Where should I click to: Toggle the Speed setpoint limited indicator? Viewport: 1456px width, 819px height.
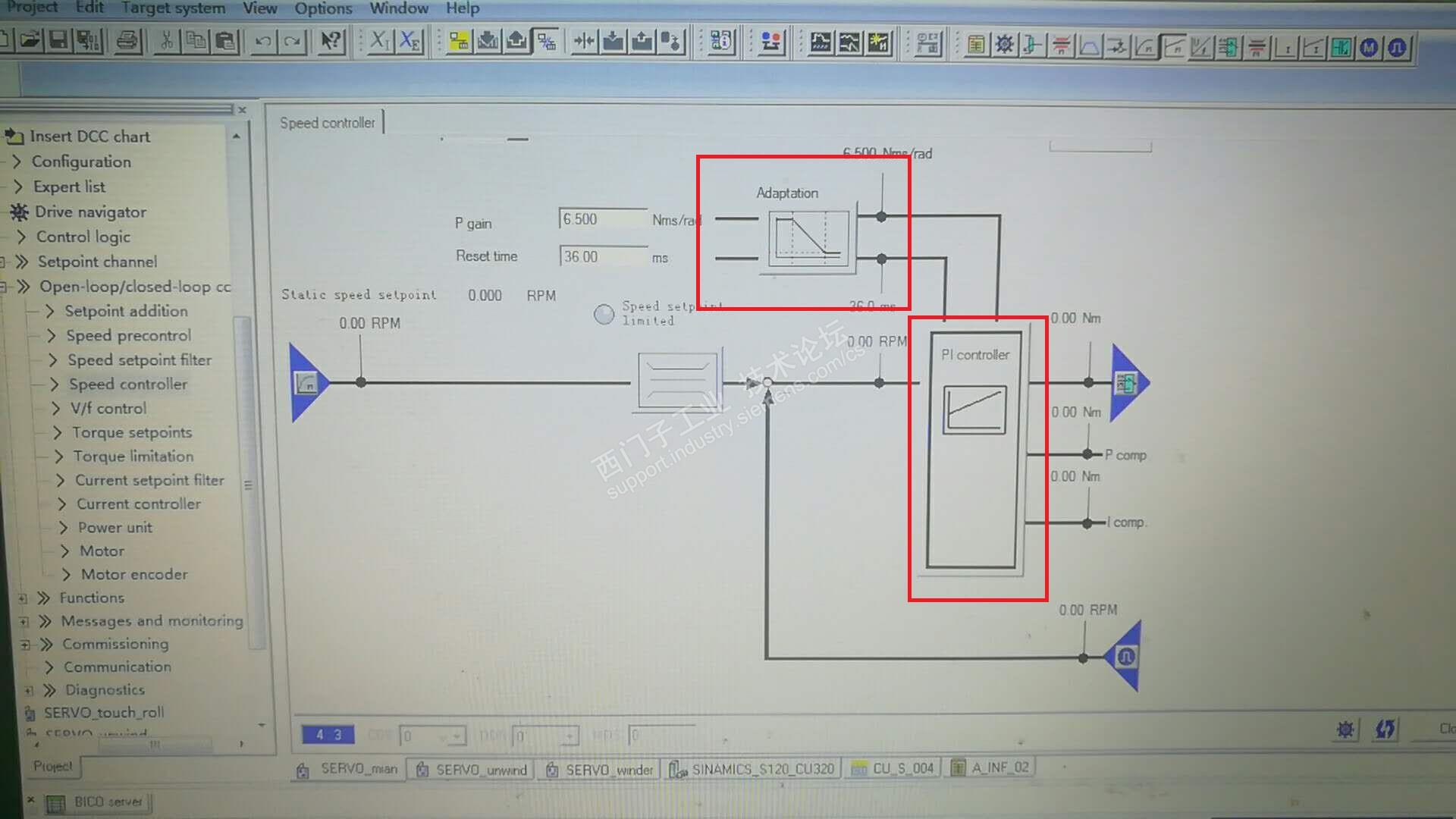click(604, 314)
